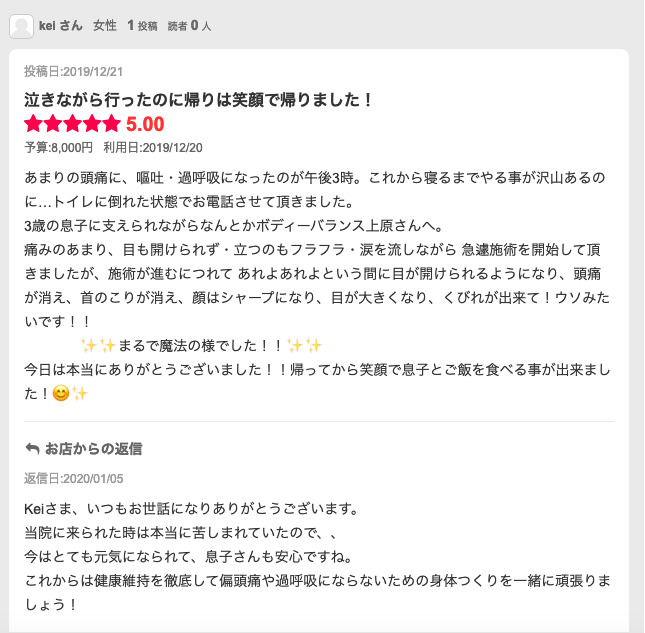The height and width of the screenshot is (633, 645).
Task: Click the smiling face emoji in review
Action: [61, 394]
